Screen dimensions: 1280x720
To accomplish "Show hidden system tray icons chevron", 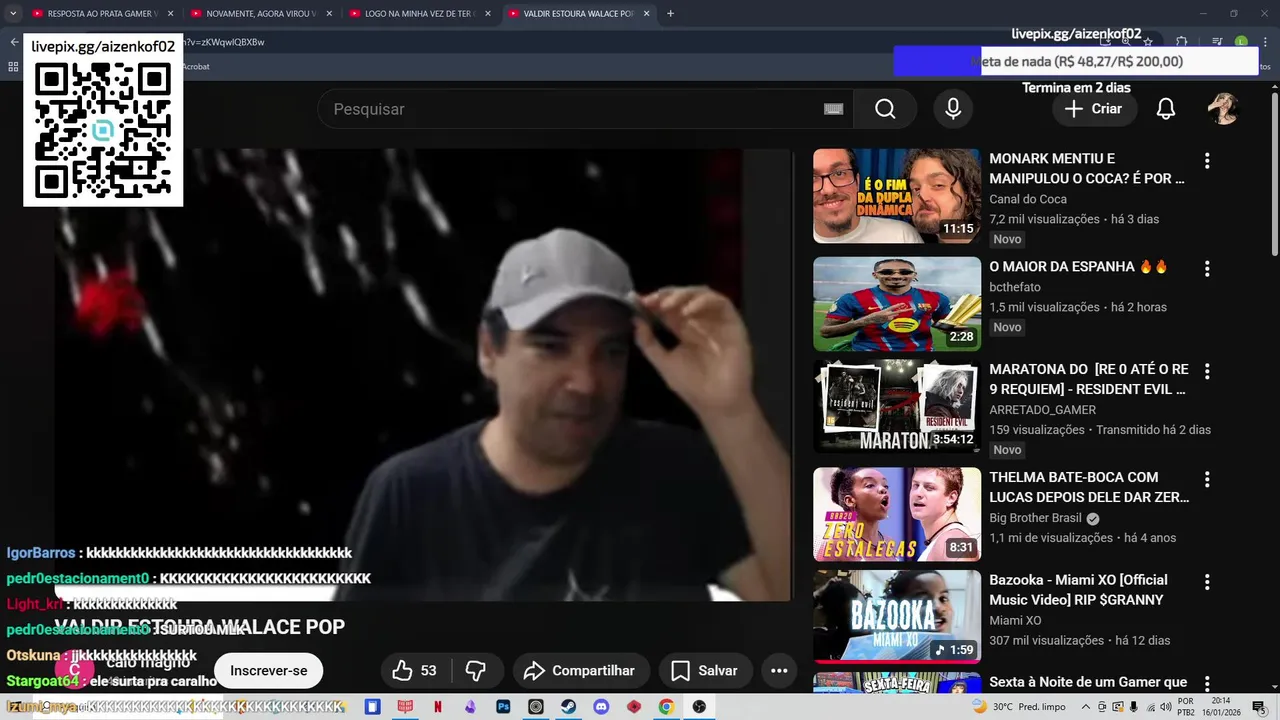I will coord(1086,707).
